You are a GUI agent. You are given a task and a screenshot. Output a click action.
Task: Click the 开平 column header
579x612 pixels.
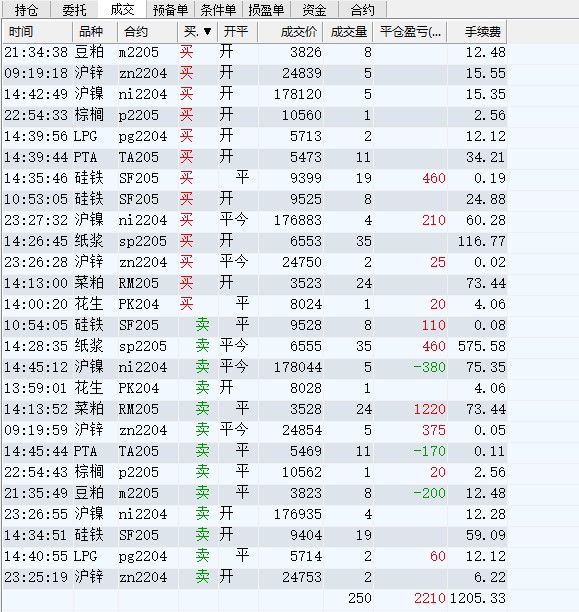tap(237, 32)
